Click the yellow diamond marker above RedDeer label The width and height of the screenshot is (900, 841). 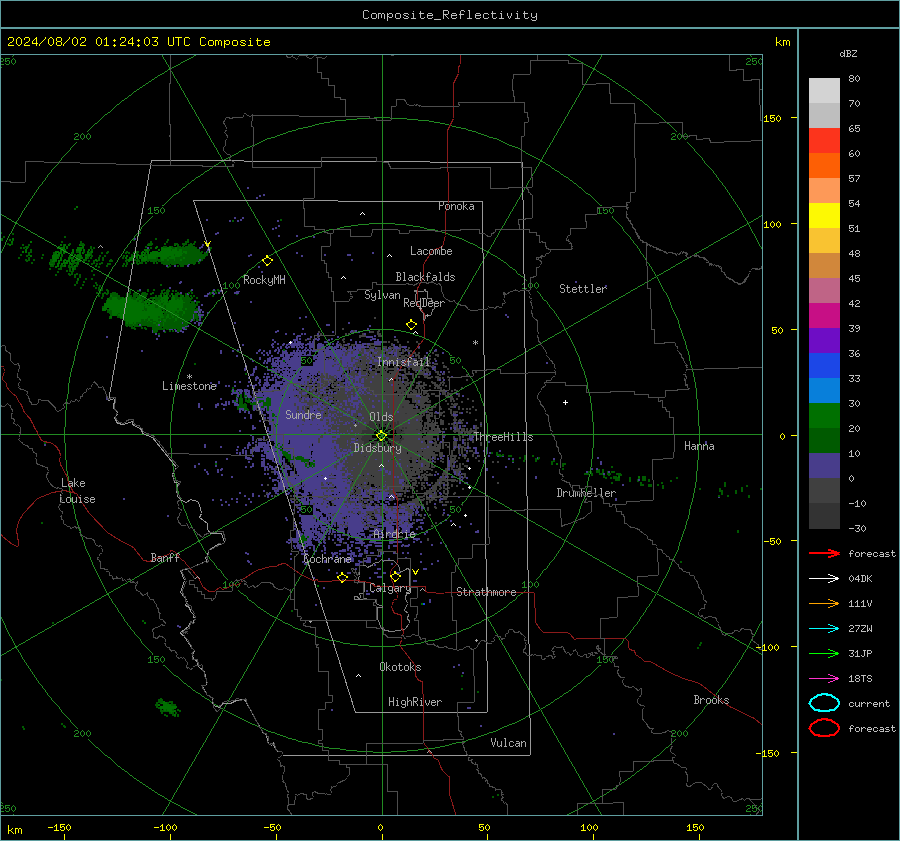411,325
